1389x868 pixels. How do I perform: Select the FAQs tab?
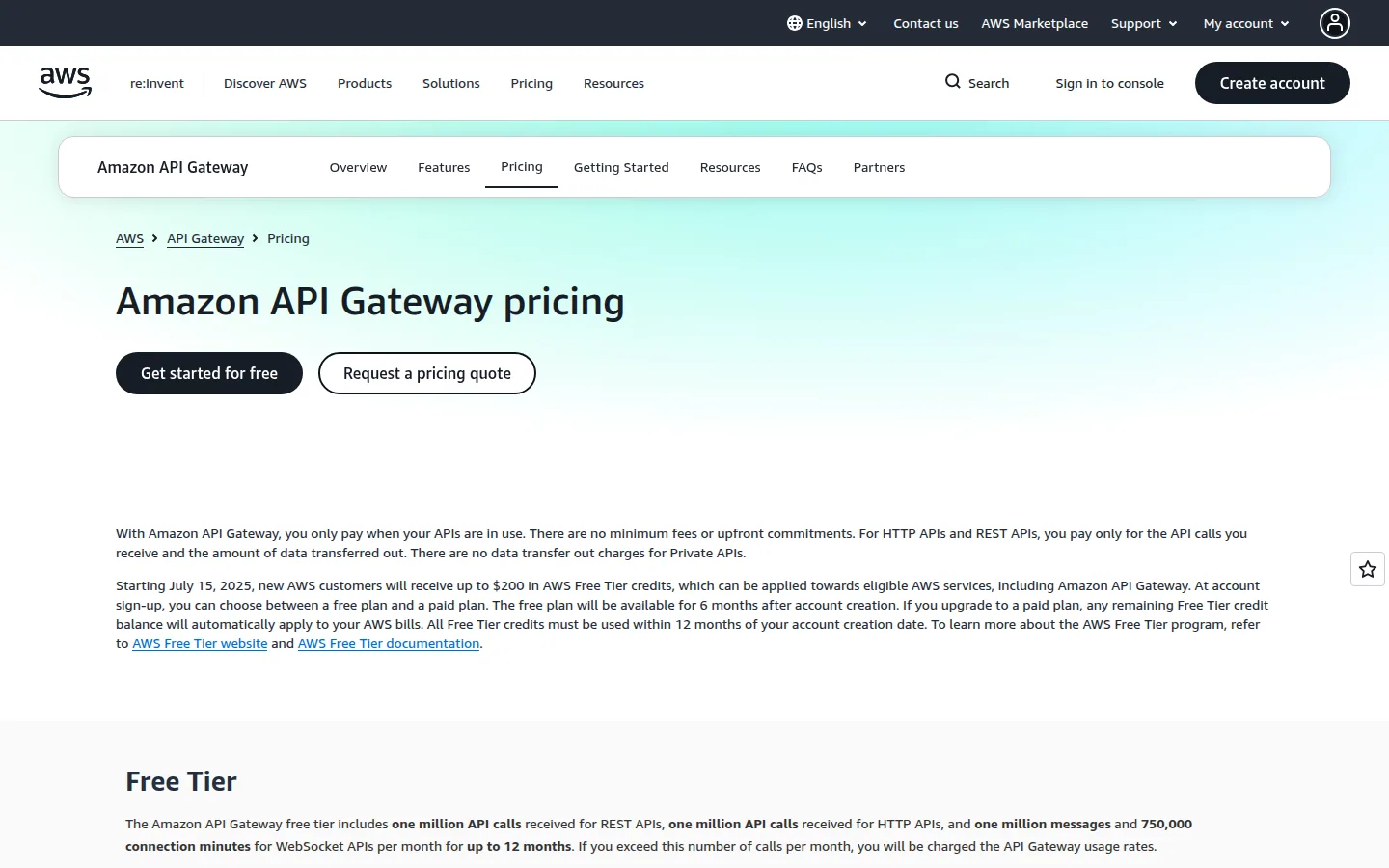[807, 167]
